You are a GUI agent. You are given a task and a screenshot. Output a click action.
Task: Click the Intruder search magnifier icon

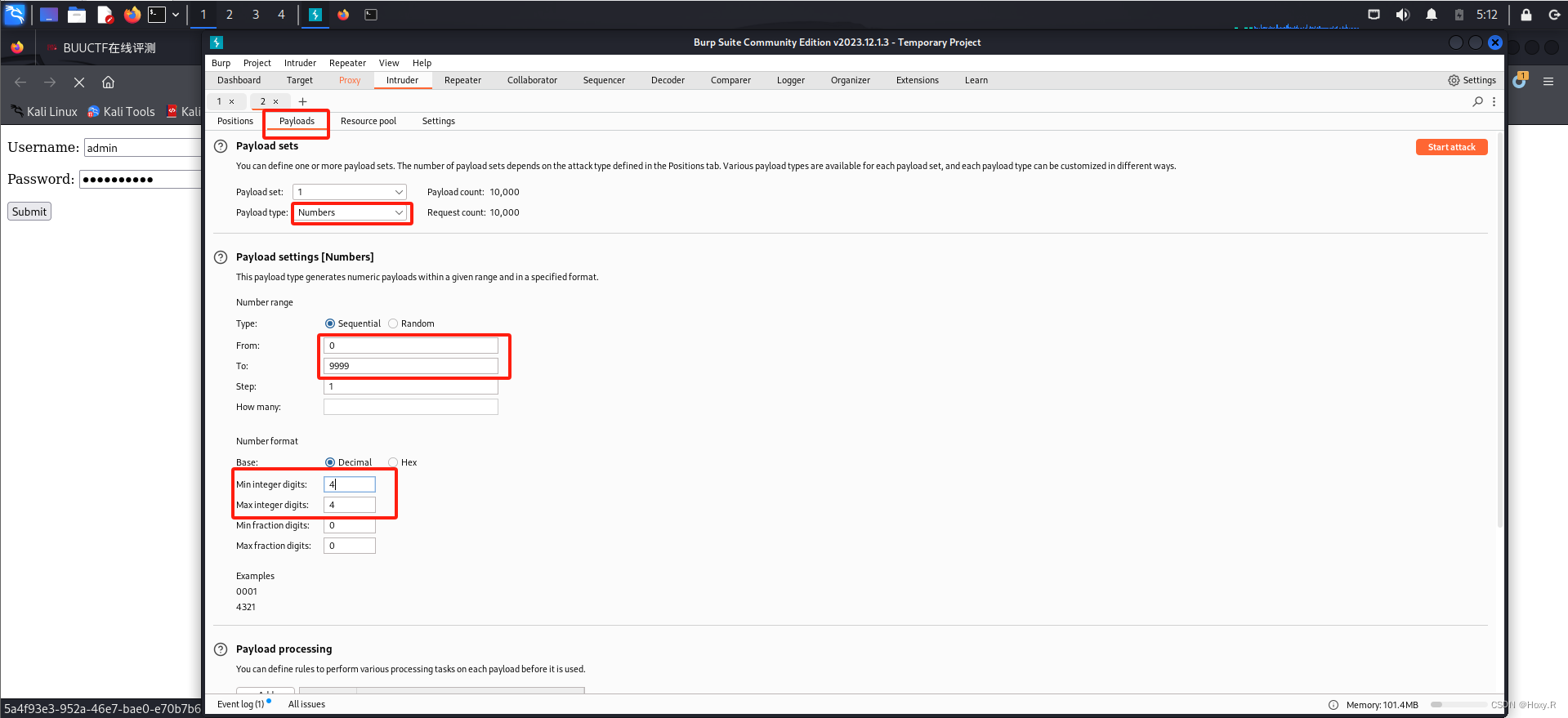pyautogui.click(x=1477, y=101)
